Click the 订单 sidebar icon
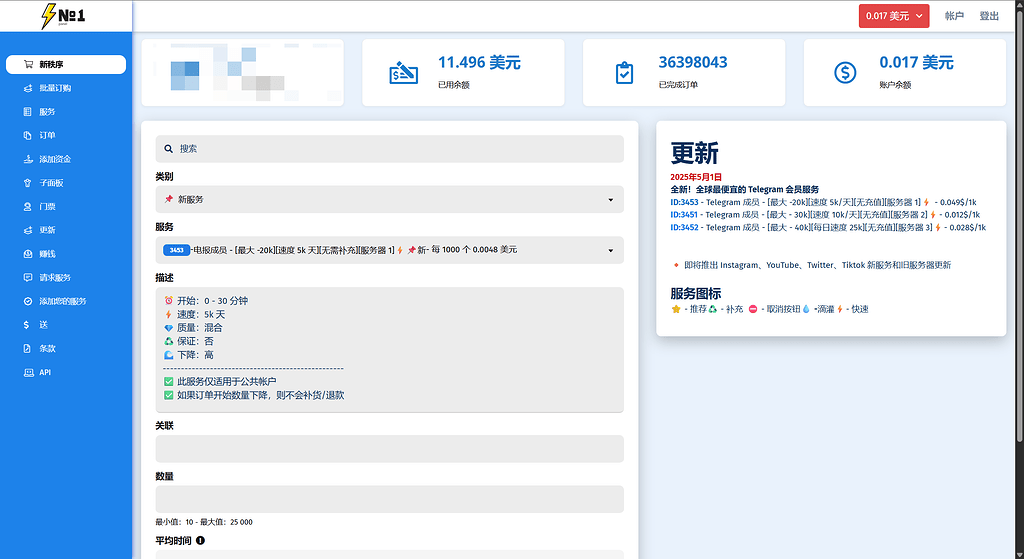The image size is (1024, 559). (x=27, y=135)
